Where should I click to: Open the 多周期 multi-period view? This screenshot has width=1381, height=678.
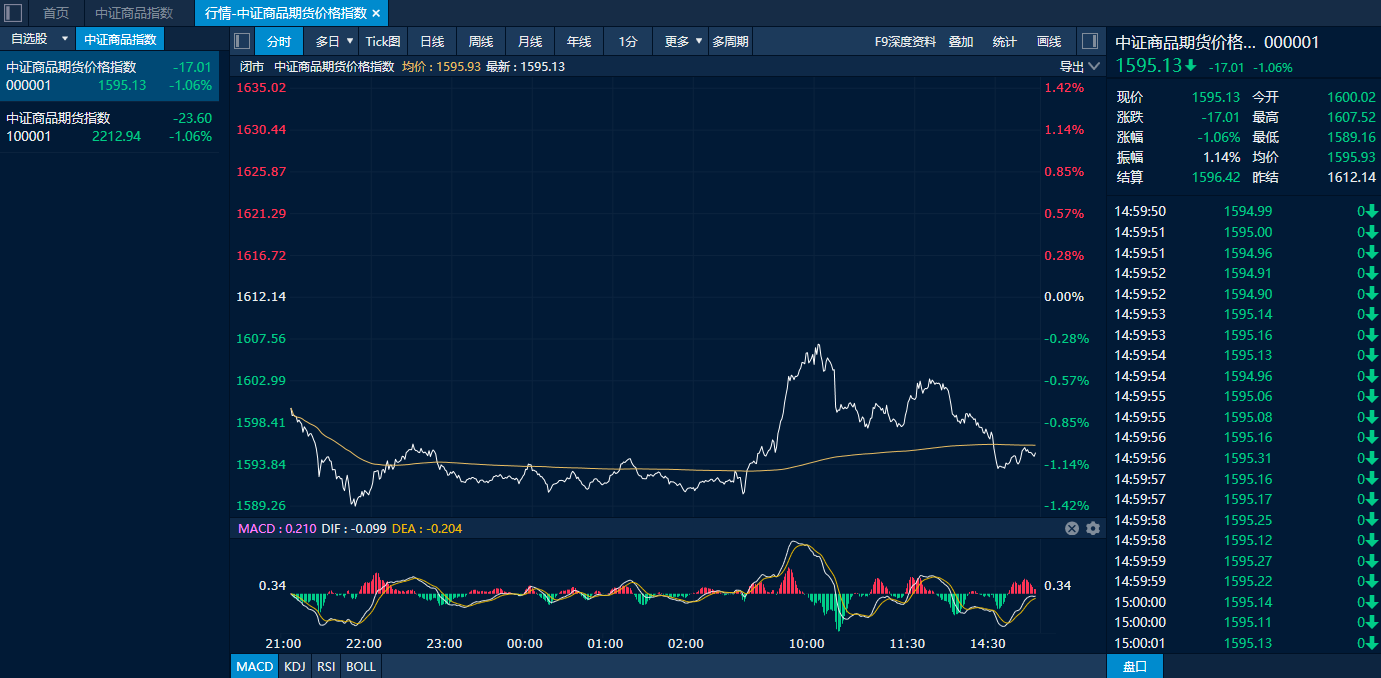[730, 41]
